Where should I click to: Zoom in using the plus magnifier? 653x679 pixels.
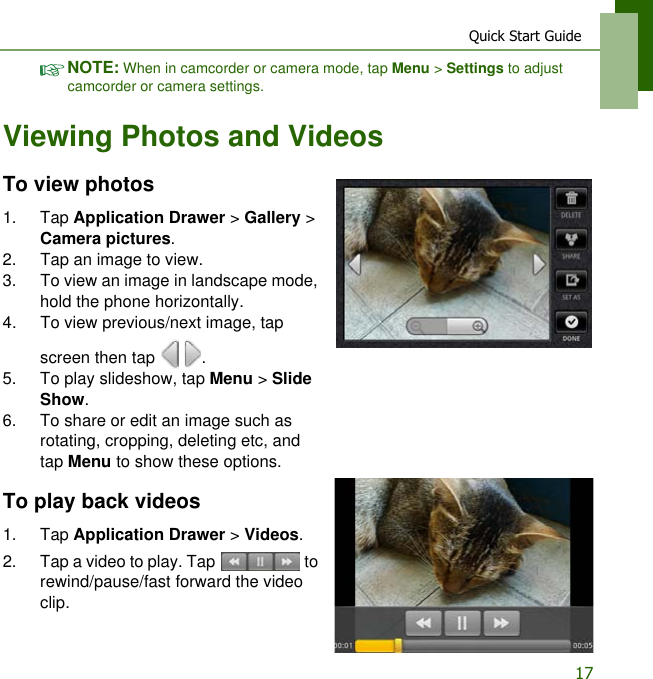point(478,326)
